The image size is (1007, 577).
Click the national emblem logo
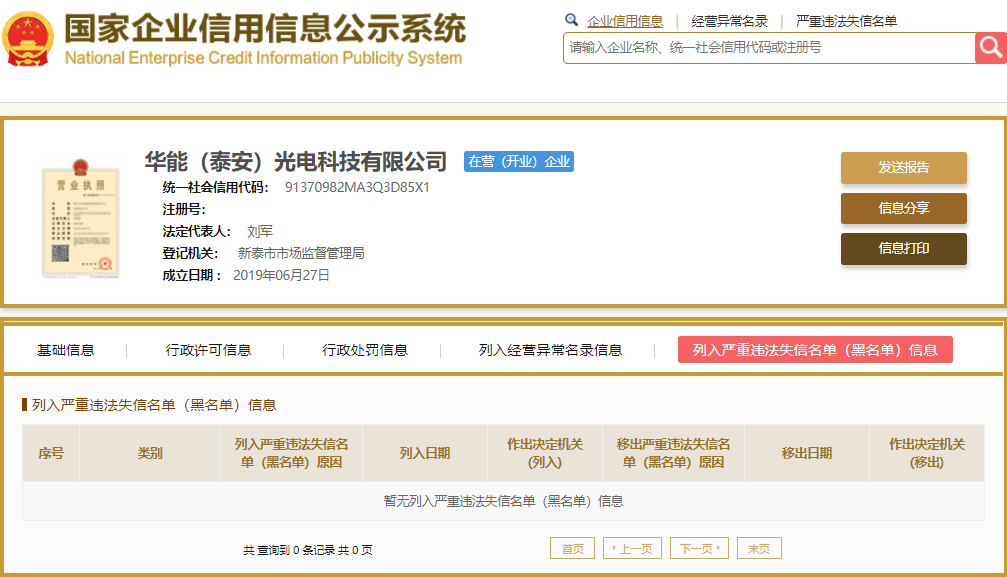pyautogui.click(x=28, y=40)
